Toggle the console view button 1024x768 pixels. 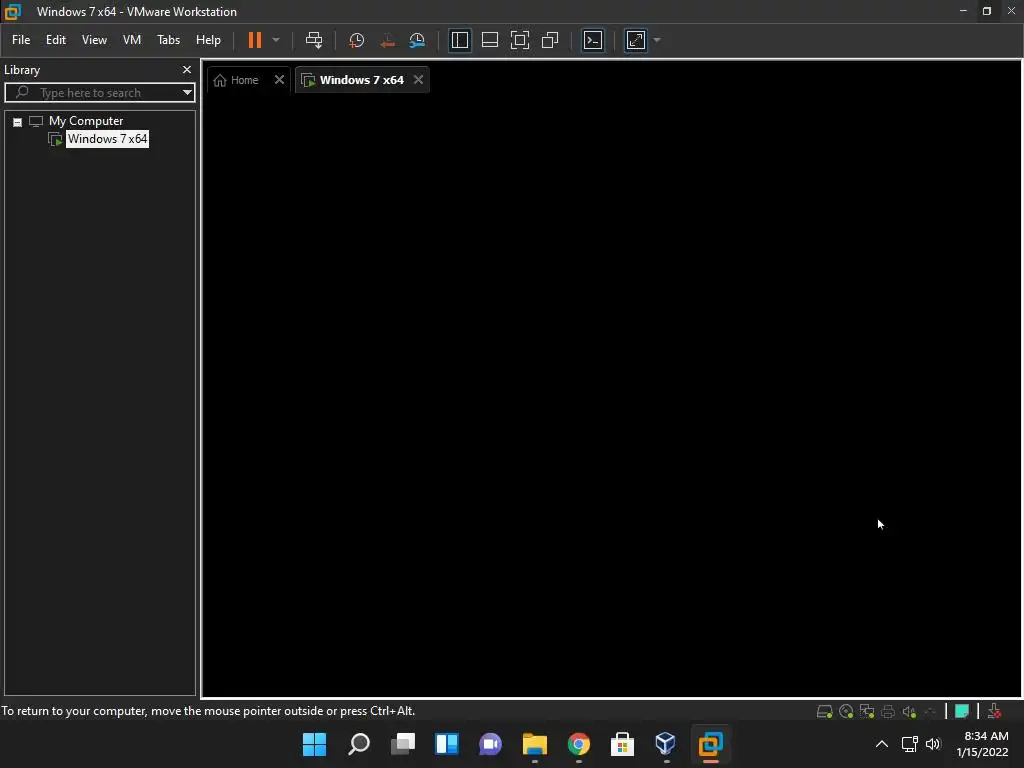593,40
